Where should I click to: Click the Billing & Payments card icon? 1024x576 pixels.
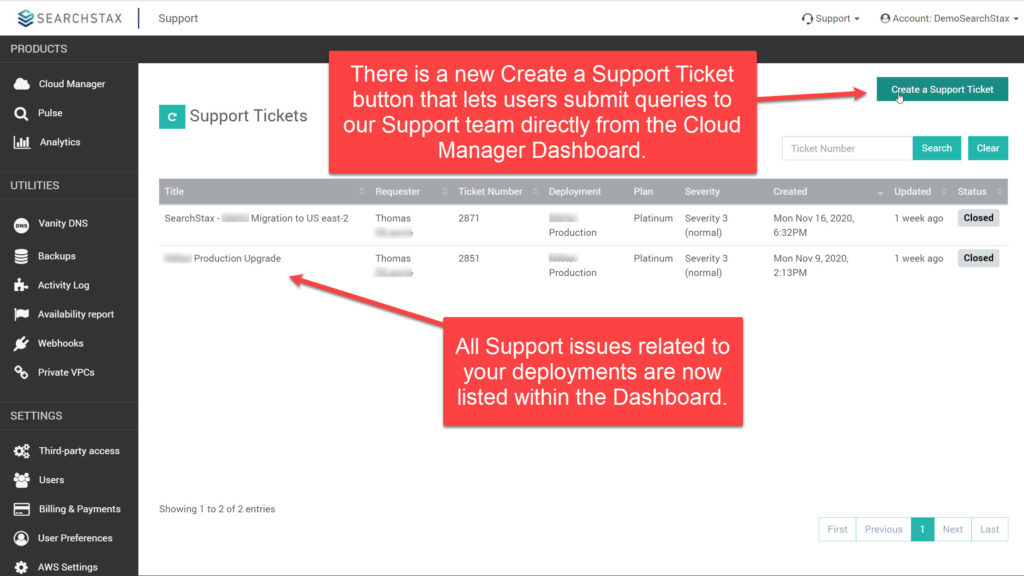pos(22,509)
